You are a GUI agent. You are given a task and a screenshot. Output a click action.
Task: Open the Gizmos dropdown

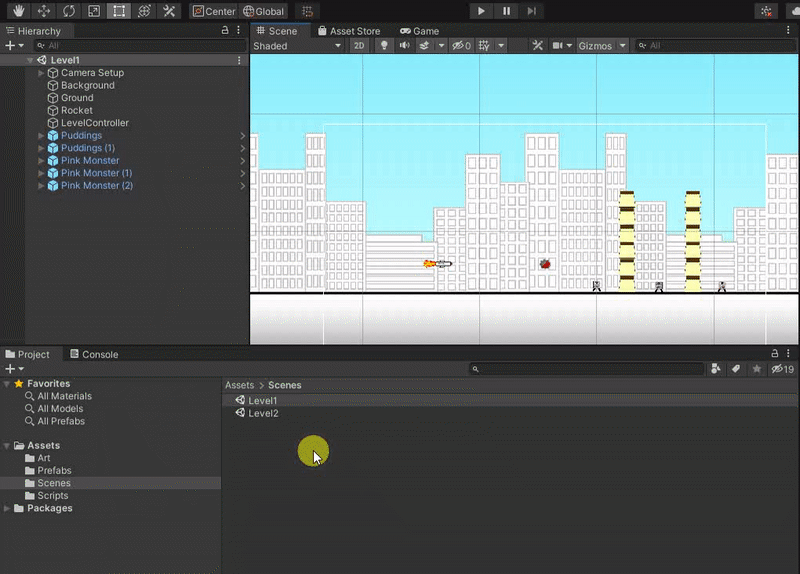pyautogui.click(x=602, y=46)
